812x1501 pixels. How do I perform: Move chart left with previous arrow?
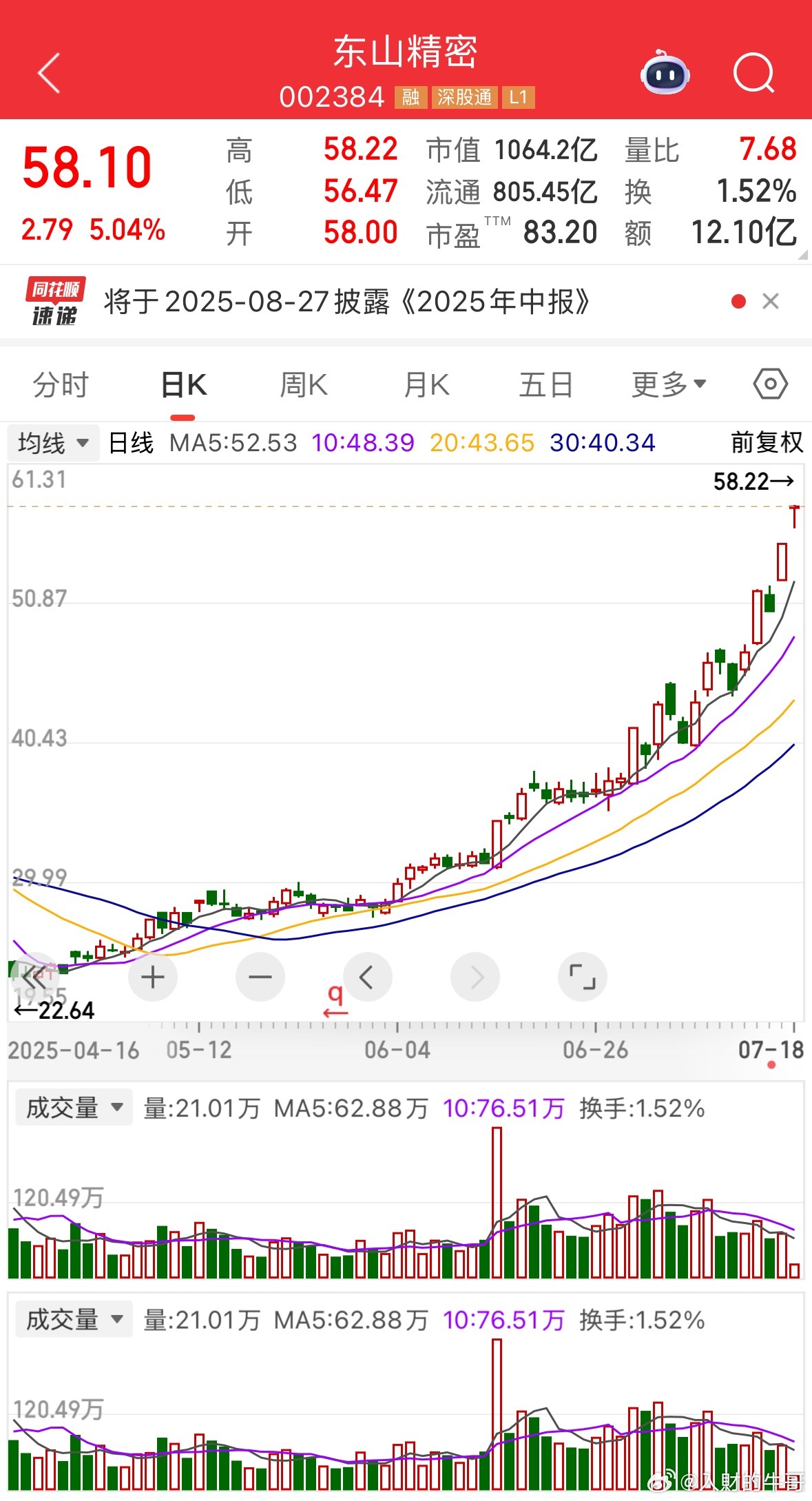pyautogui.click(x=368, y=977)
